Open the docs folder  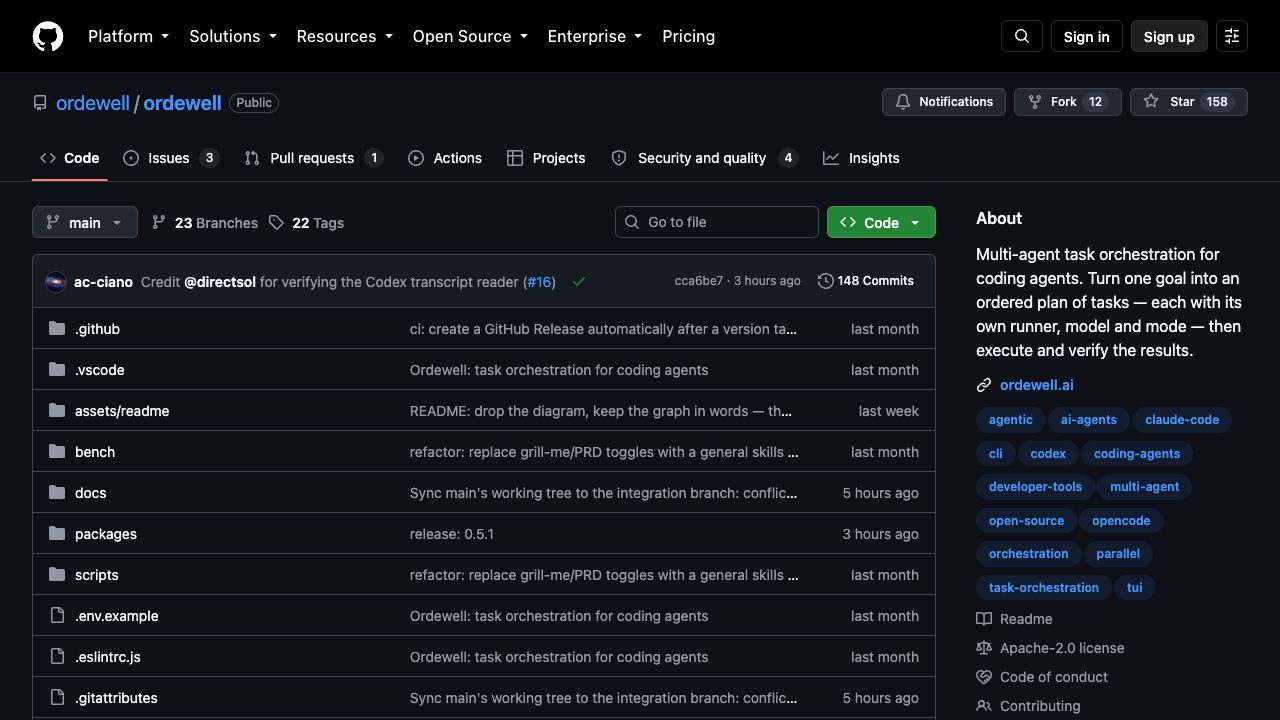click(91, 493)
